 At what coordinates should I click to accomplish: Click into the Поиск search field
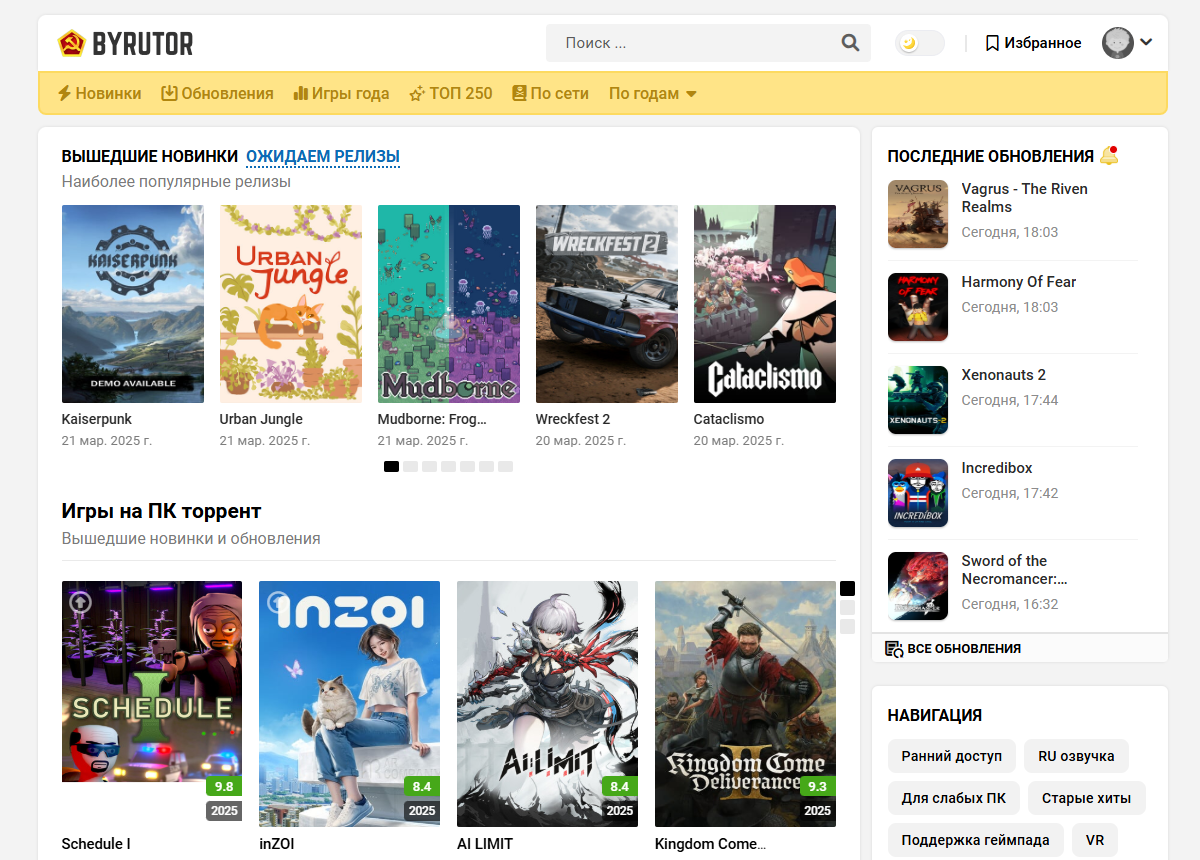pyautogui.click(x=695, y=43)
